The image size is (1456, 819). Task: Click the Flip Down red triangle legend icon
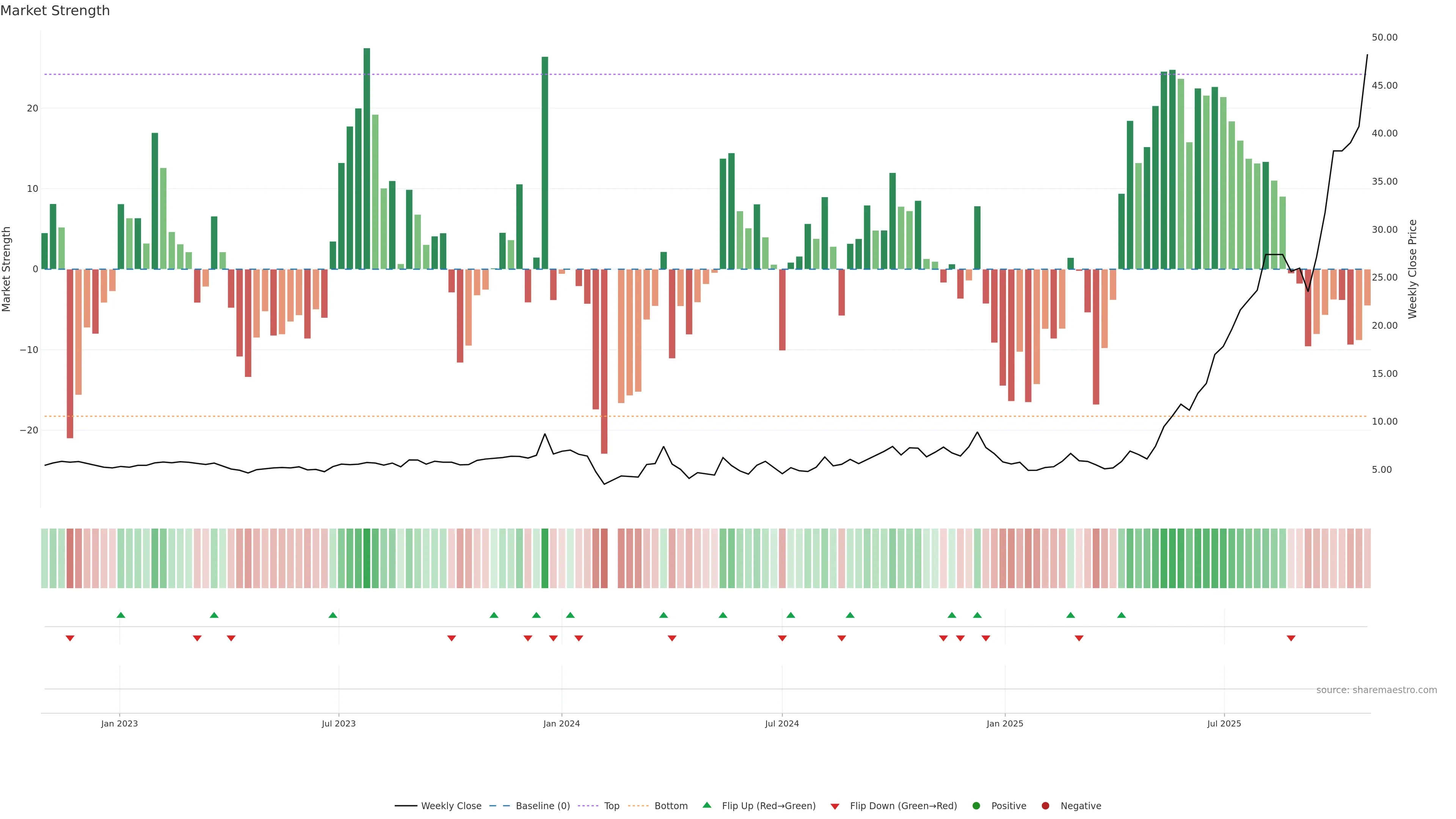coord(835,806)
